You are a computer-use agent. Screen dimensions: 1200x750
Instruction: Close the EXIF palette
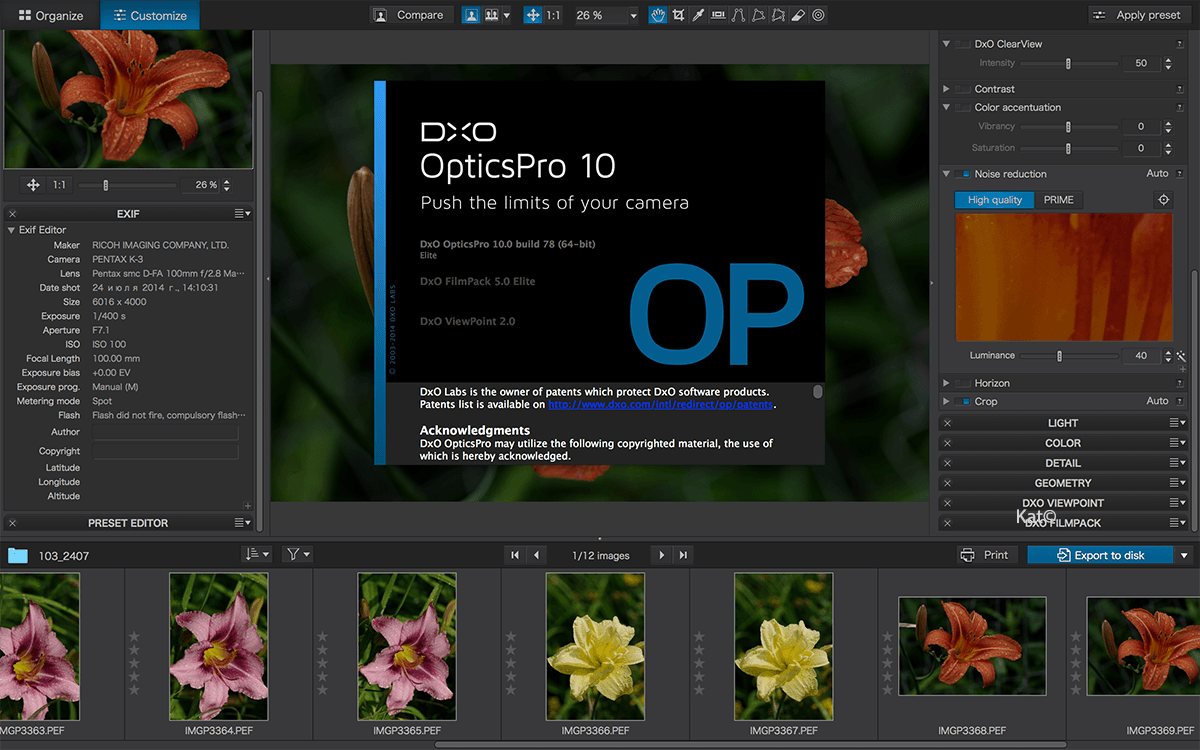point(12,214)
